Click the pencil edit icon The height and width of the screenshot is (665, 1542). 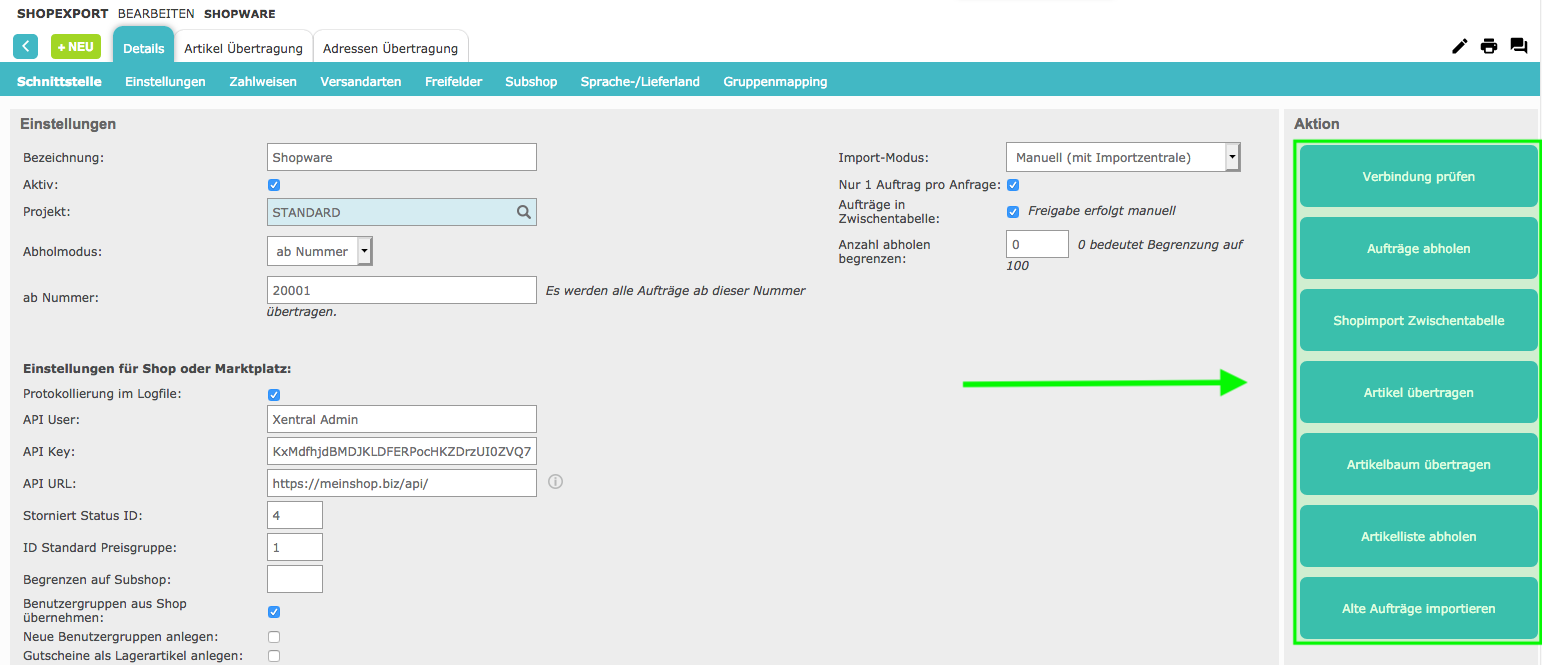1459,46
